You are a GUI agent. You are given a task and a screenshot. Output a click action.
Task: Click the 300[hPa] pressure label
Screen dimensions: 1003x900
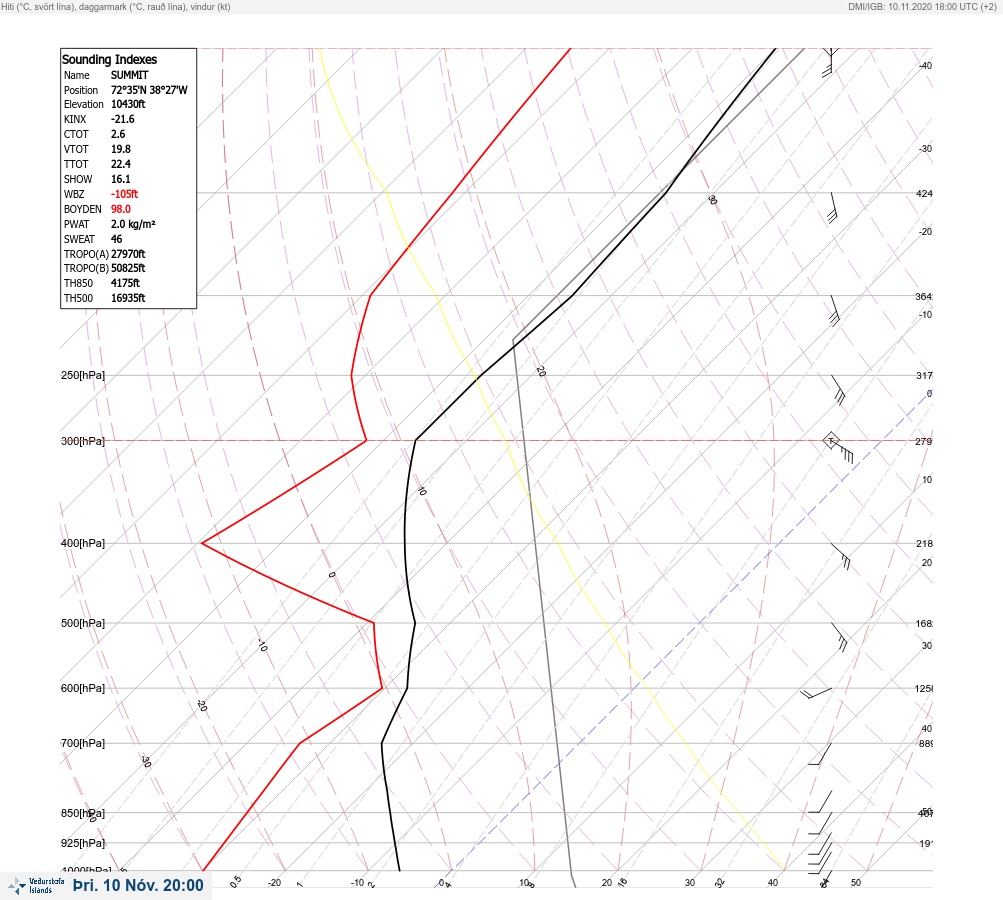coord(83,441)
